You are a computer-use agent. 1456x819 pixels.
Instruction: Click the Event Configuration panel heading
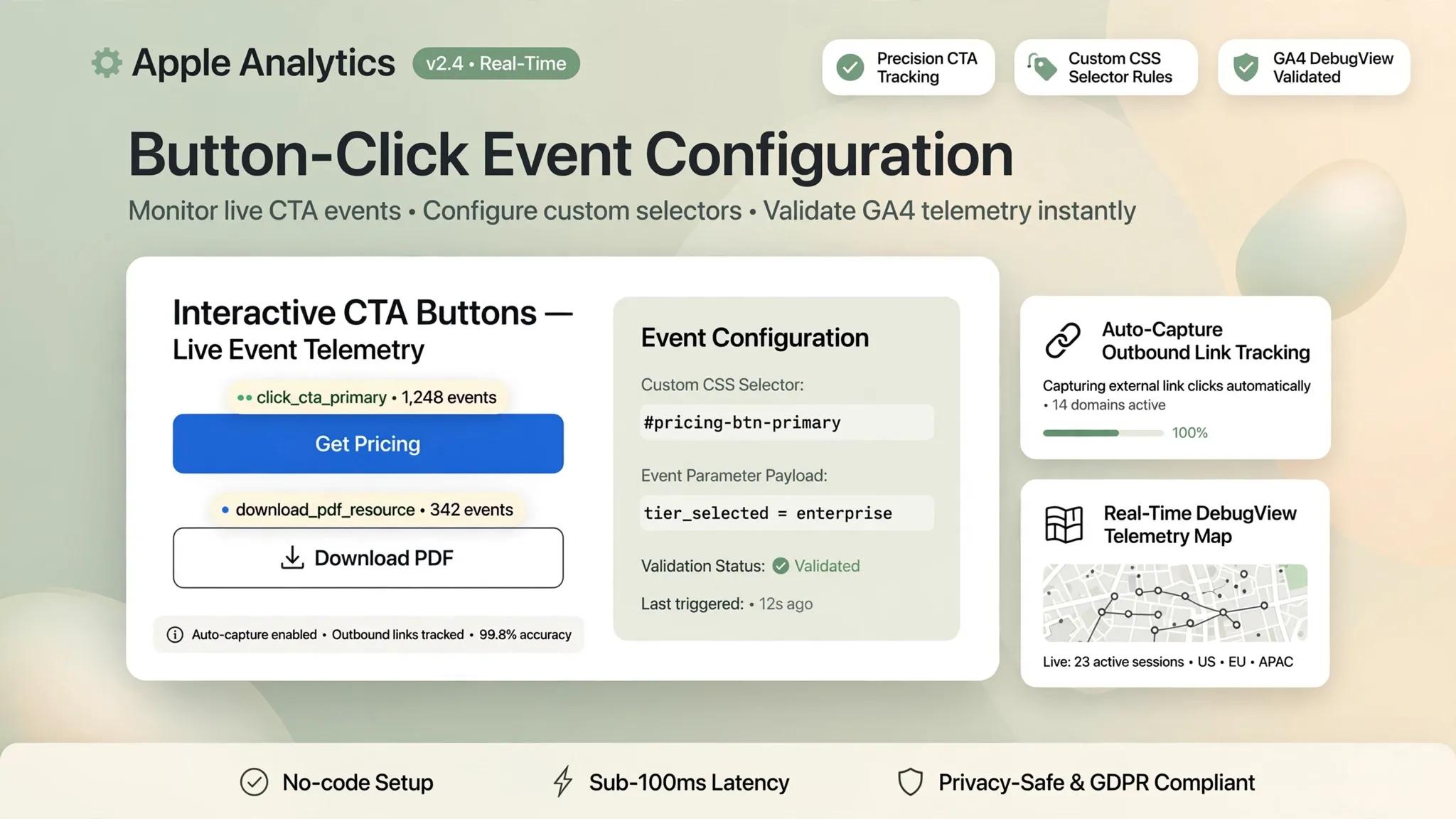click(755, 338)
